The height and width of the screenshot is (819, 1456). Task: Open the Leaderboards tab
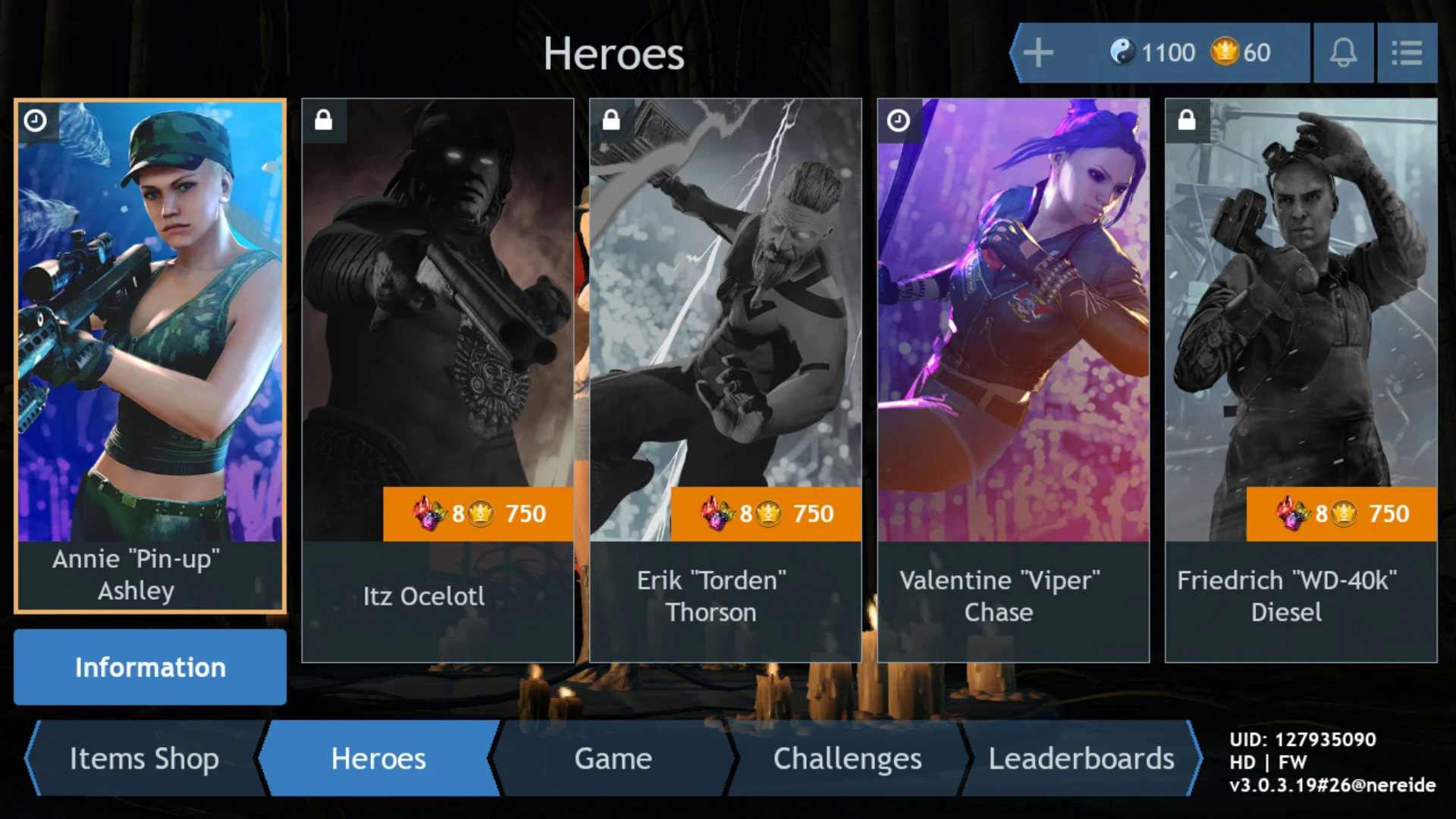click(x=1081, y=758)
